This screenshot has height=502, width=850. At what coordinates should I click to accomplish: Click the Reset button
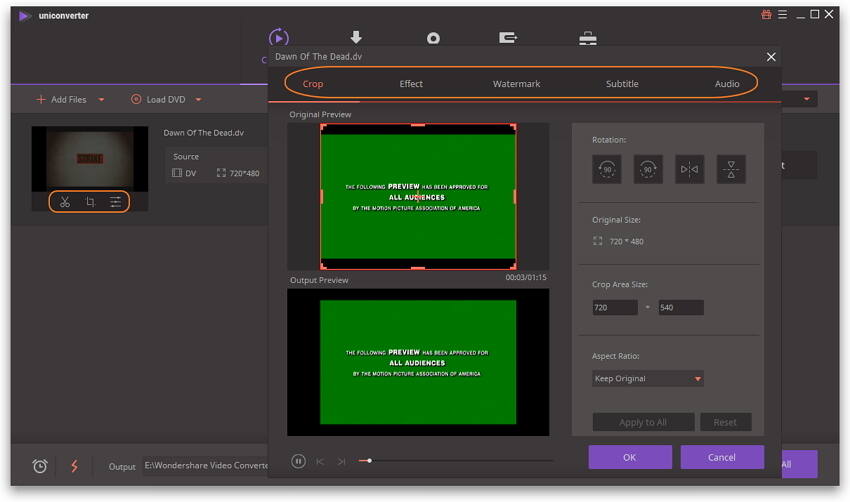click(x=725, y=422)
